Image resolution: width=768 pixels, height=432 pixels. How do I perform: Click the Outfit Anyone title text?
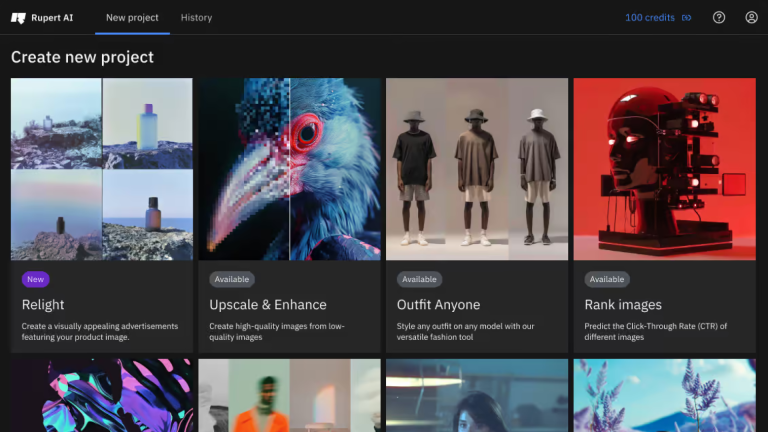pyautogui.click(x=438, y=304)
